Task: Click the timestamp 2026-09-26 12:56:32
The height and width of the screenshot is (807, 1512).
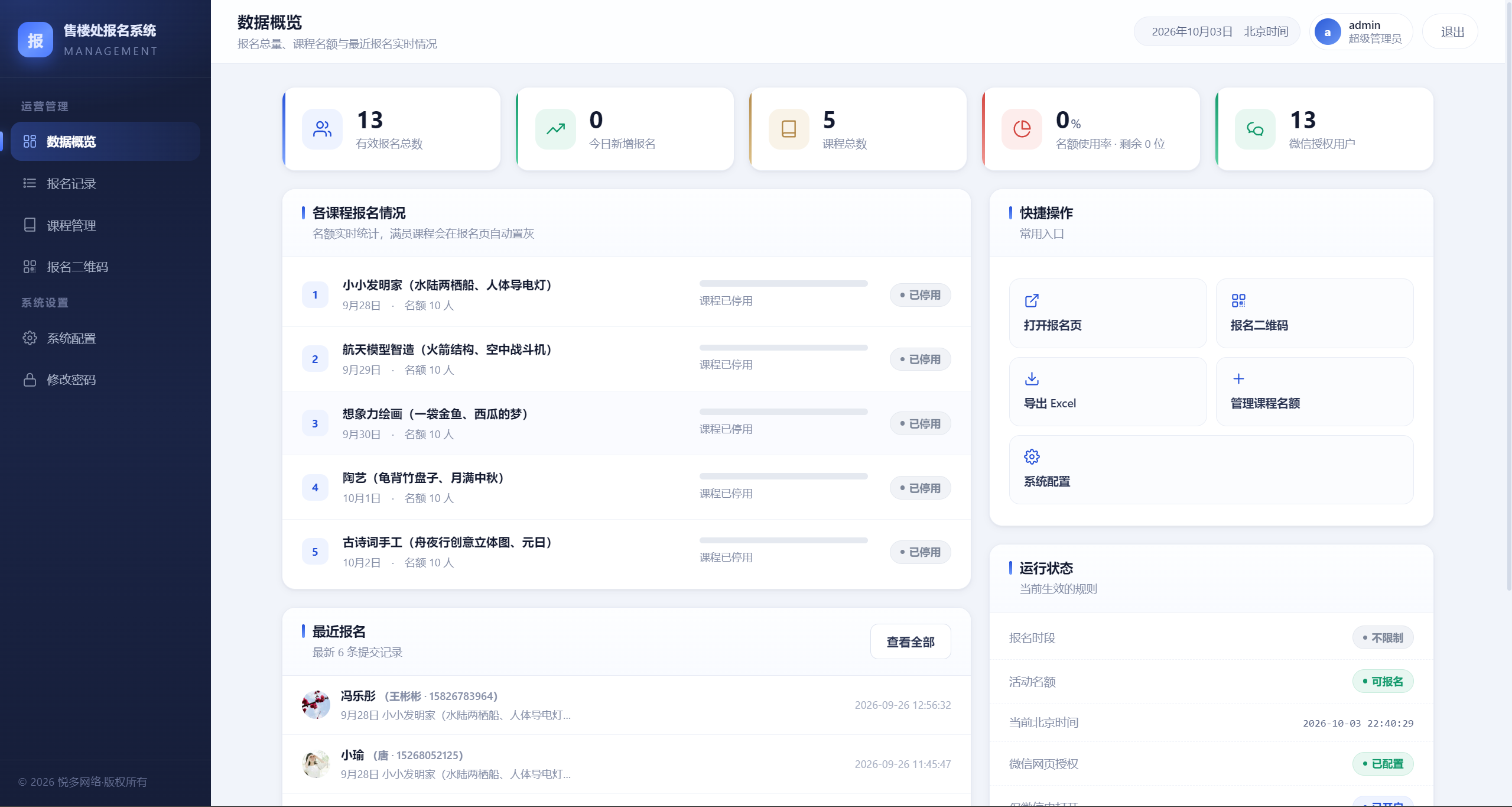Action: tap(902, 705)
